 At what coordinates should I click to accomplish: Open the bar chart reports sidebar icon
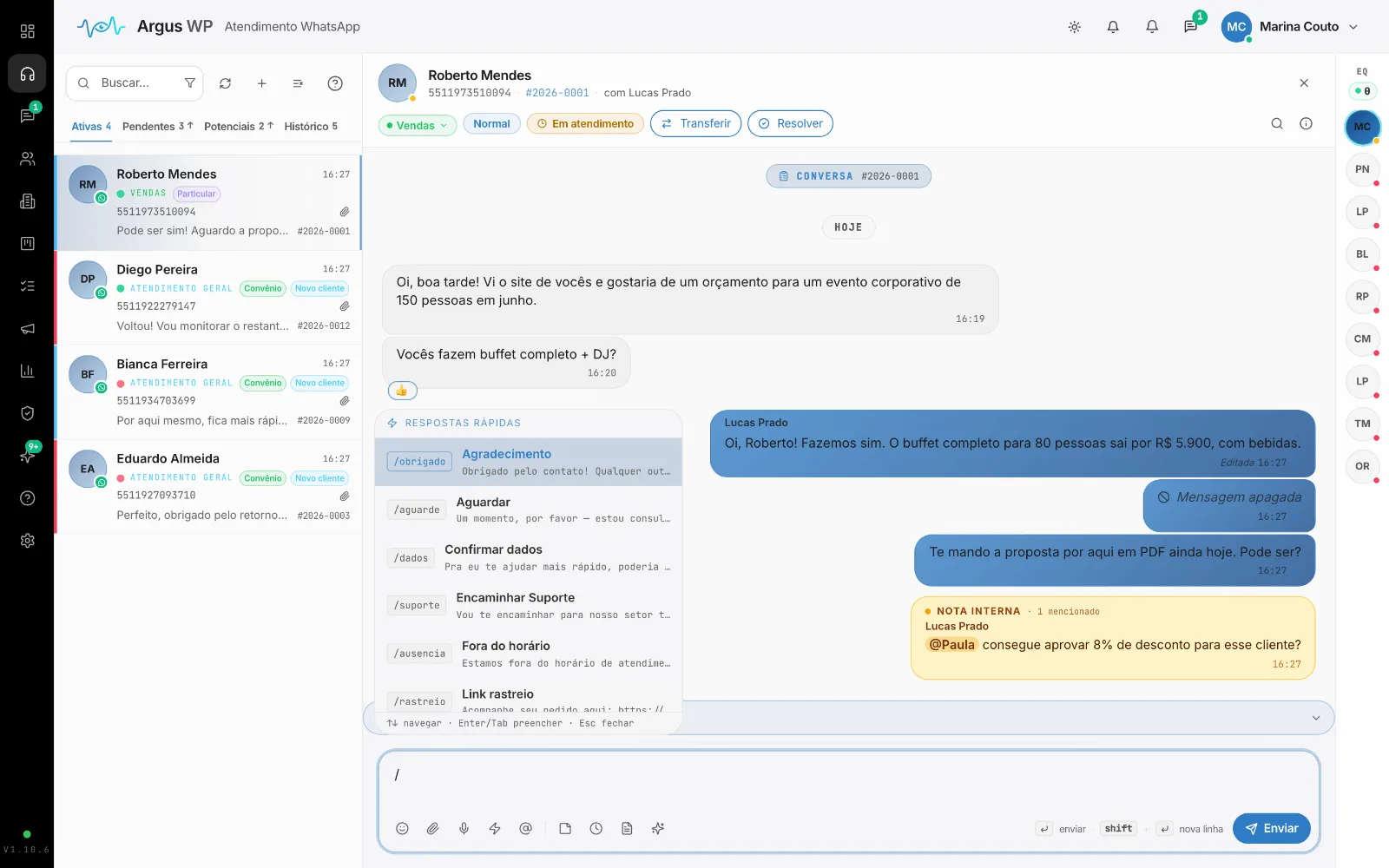[x=27, y=371]
